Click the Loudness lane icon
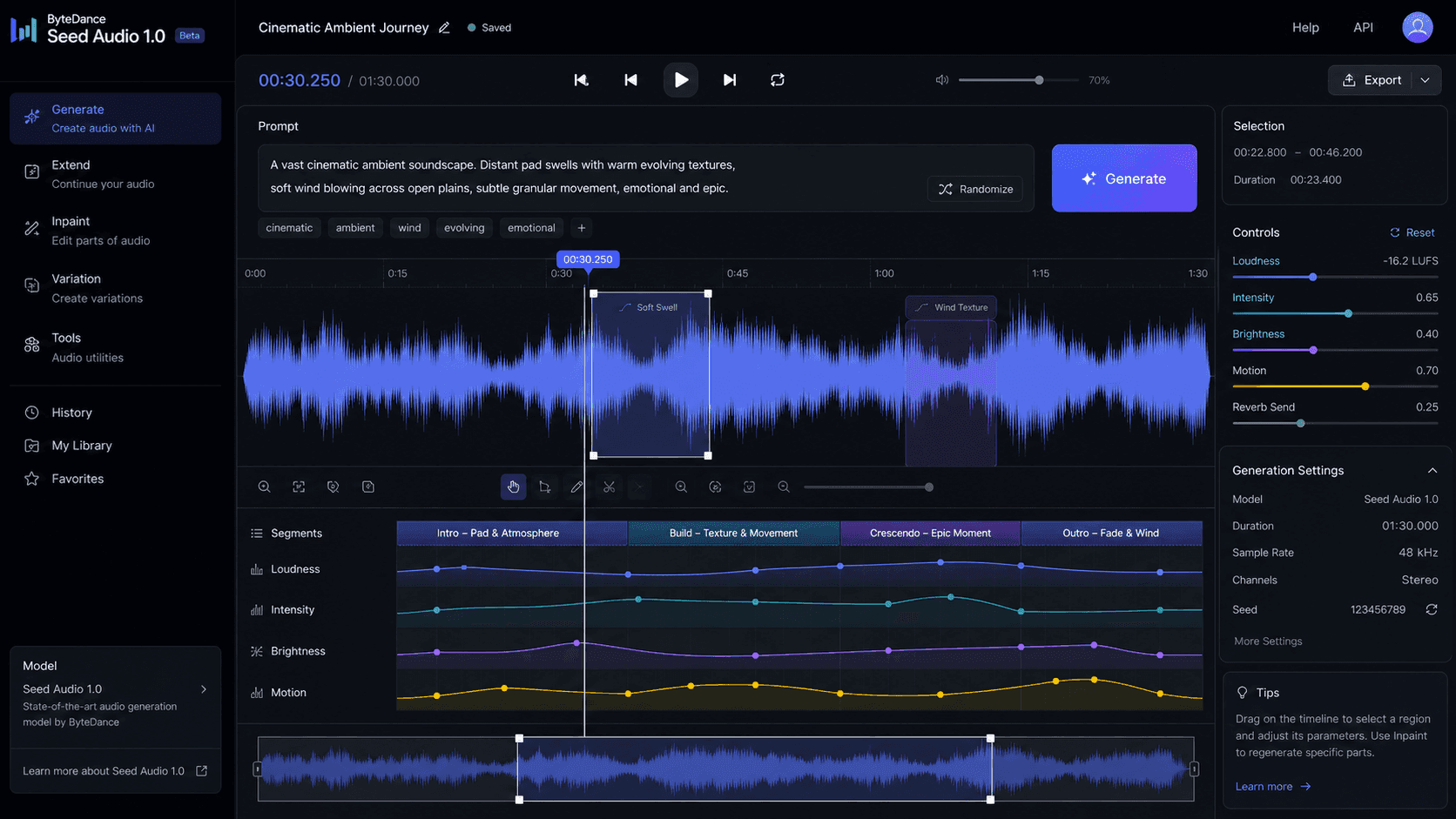1456x819 pixels. coord(257,569)
